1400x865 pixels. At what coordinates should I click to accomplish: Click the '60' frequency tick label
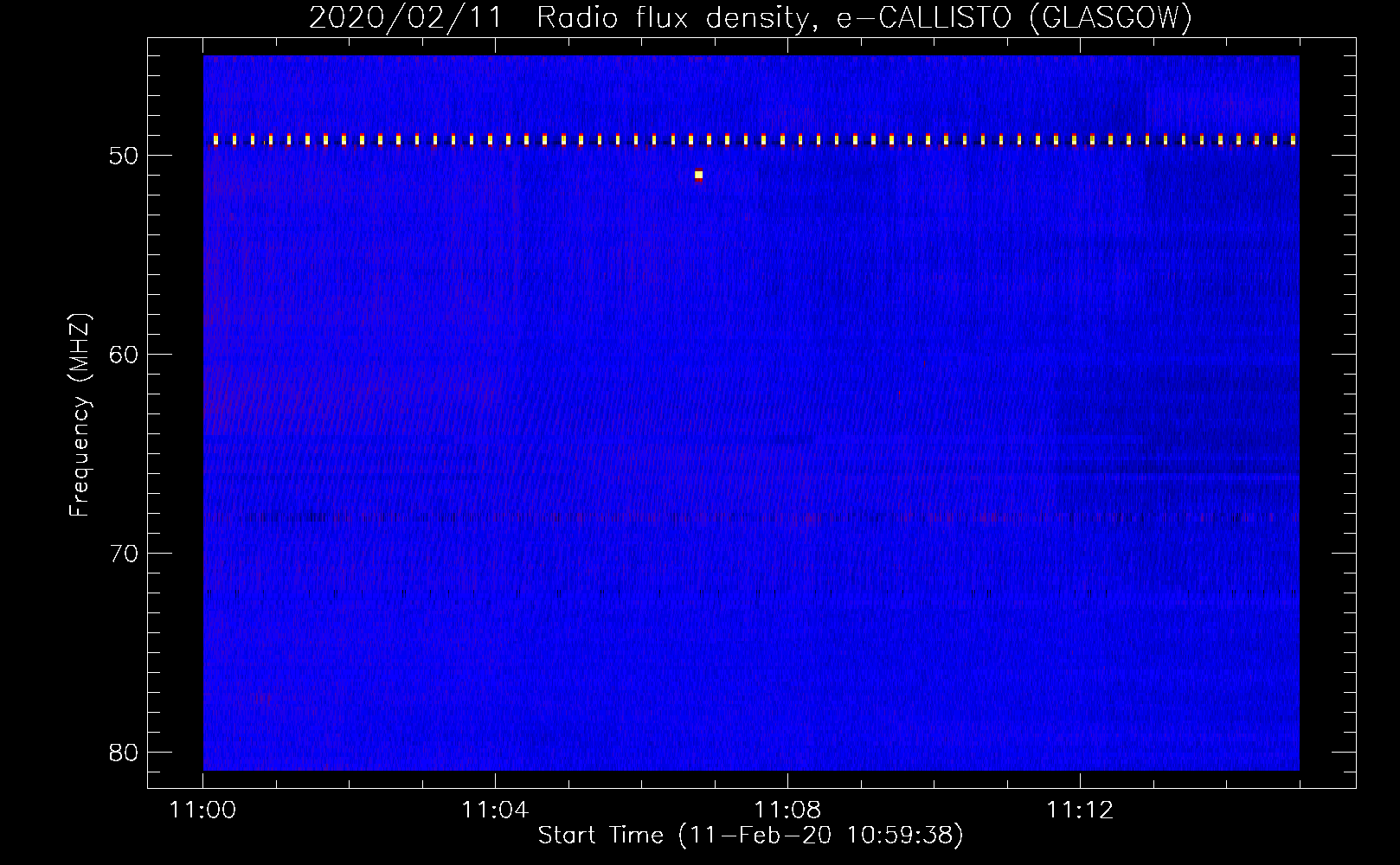click(125, 355)
